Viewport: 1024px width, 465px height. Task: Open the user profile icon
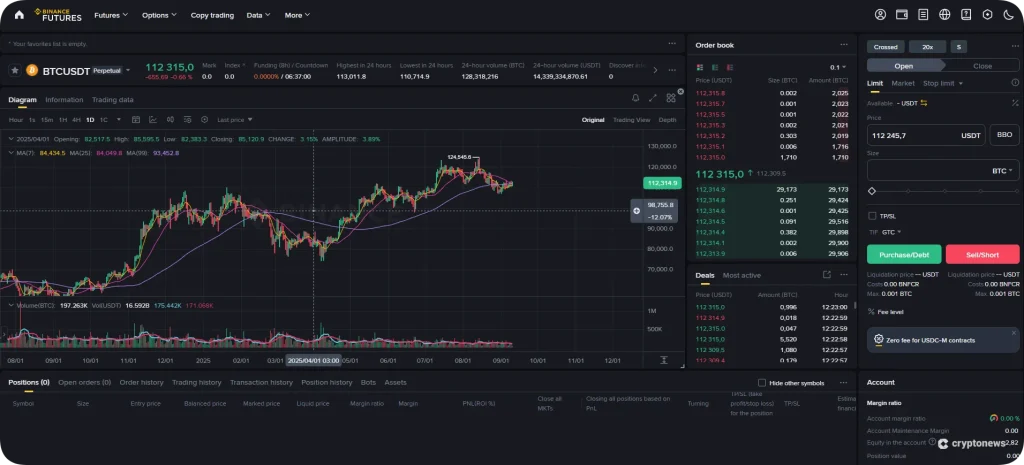tap(880, 15)
